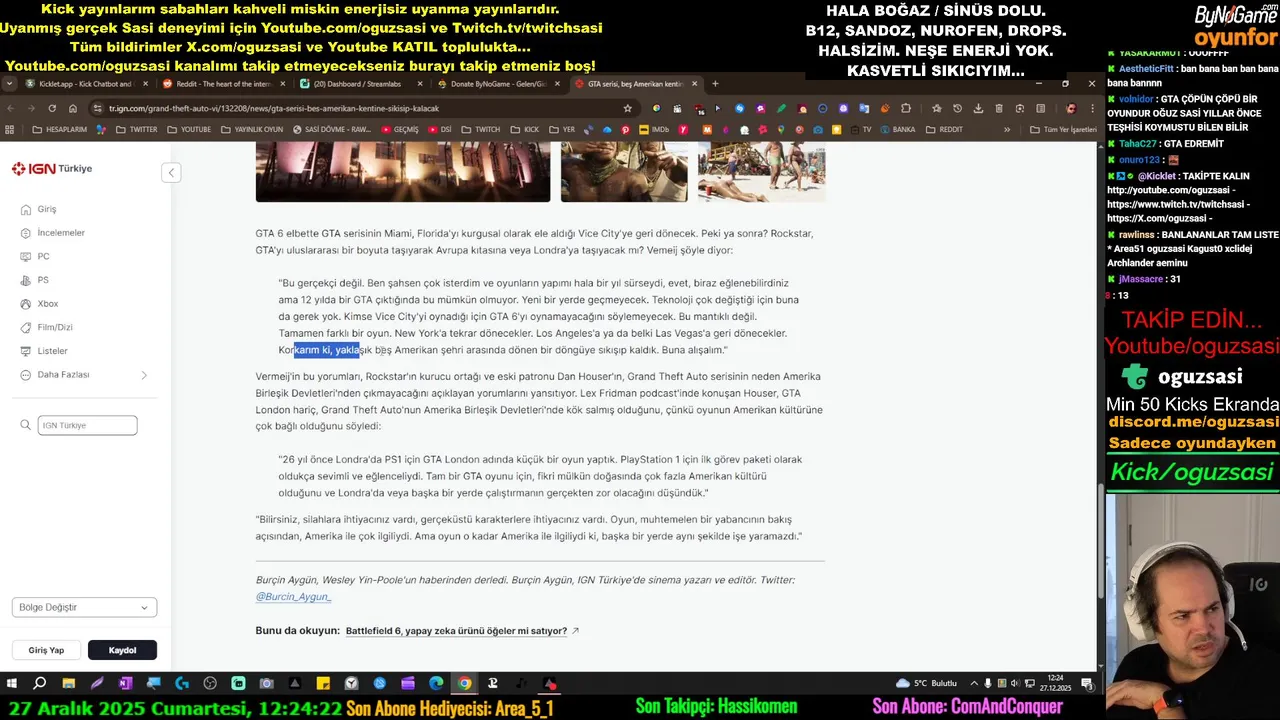Click the IGN Türkiye search field
Viewport: 1280px width, 720px height.
(x=87, y=425)
